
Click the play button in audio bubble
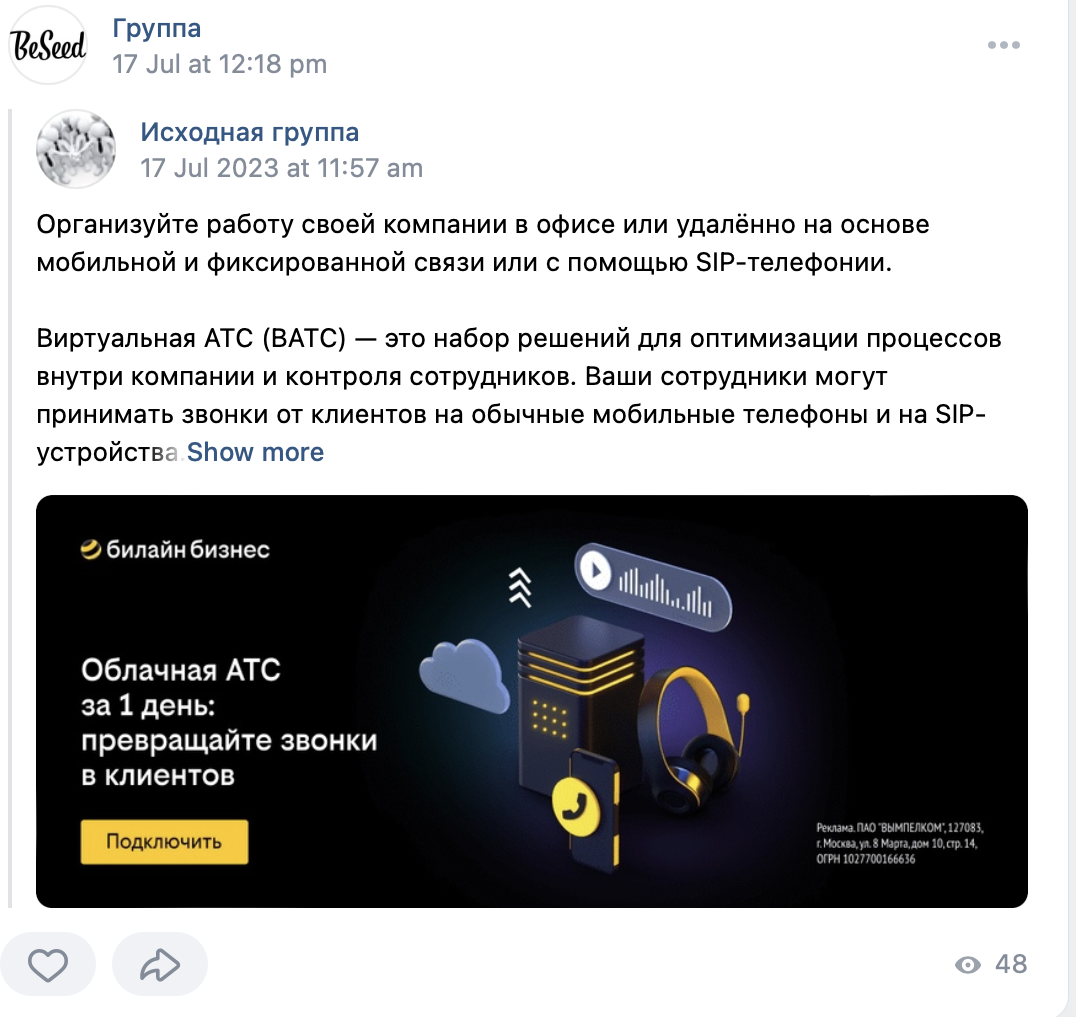point(595,571)
